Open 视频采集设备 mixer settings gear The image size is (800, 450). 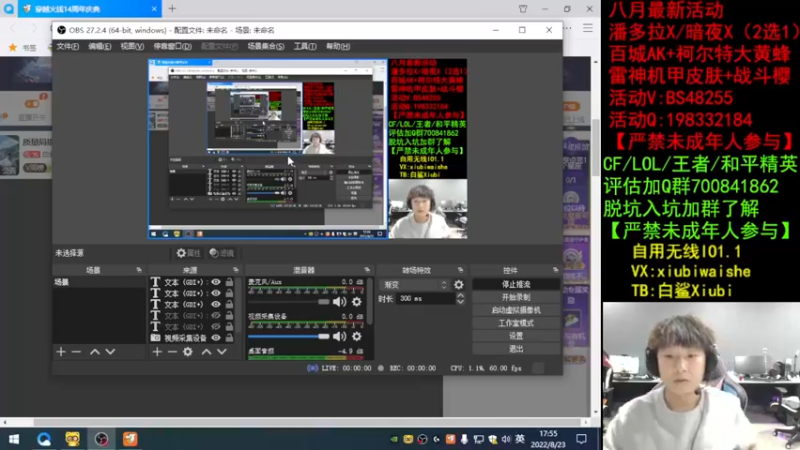click(357, 336)
